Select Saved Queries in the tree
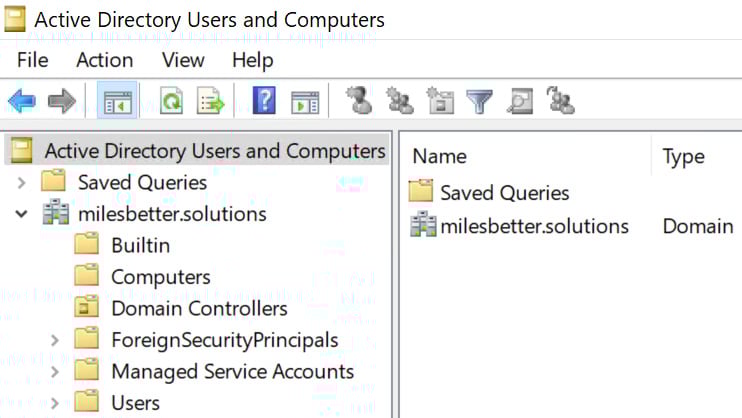This screenshot has width=742, height=418. click(x=142, y=183)
